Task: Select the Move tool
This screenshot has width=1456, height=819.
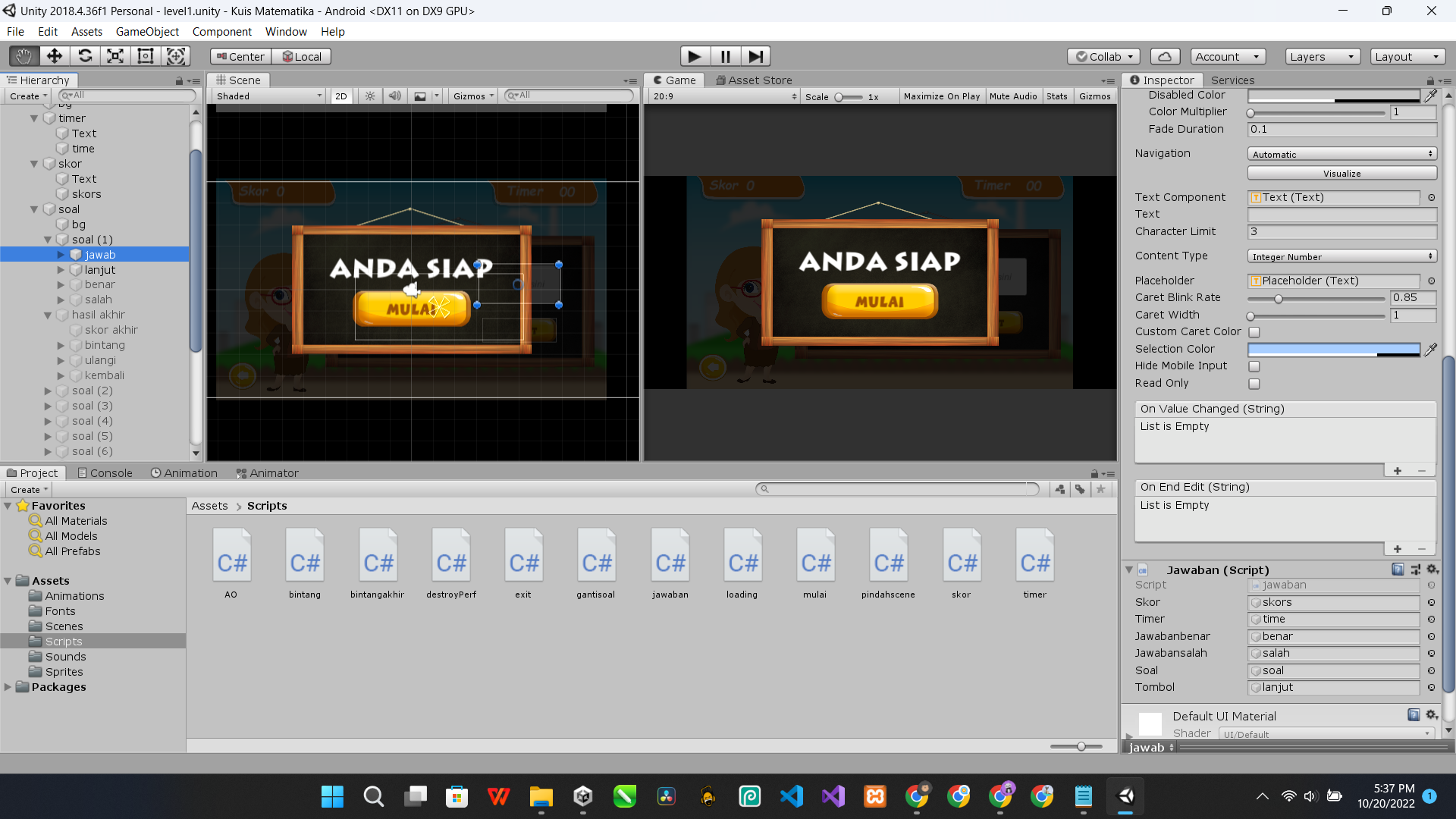Action: point(54,56)
